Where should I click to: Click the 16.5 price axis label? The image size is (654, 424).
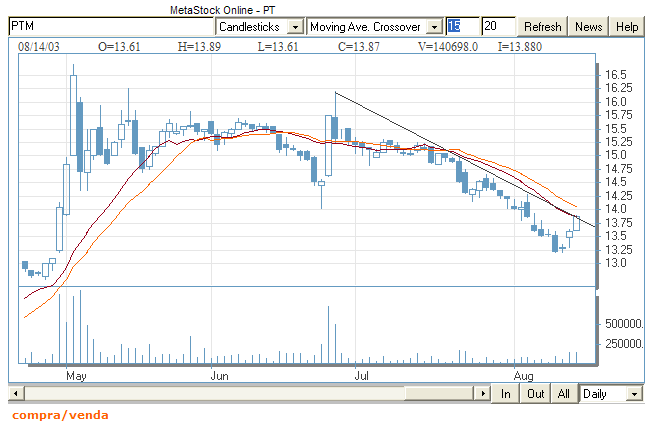click(616, 75)
